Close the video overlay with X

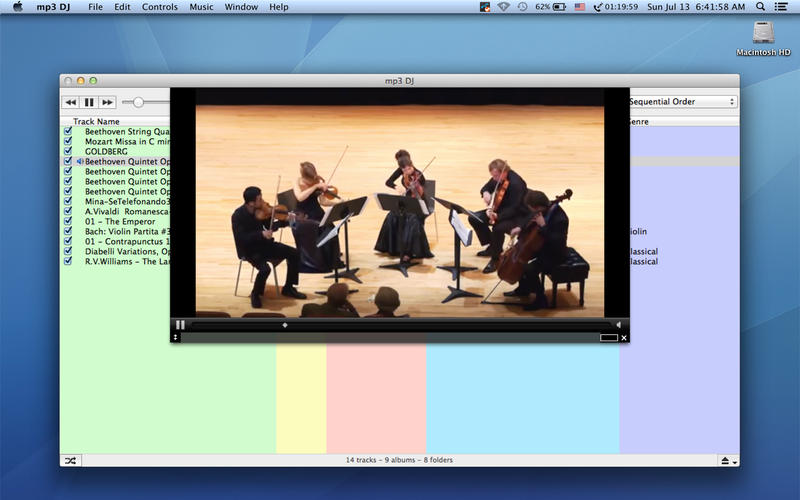point(623,338)
